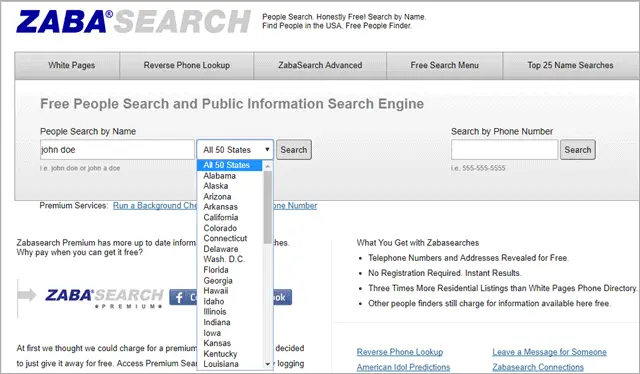The height and width of the screenshot is (374, 640).
Task: Open the White Pages tab
Action: [71, 65]
